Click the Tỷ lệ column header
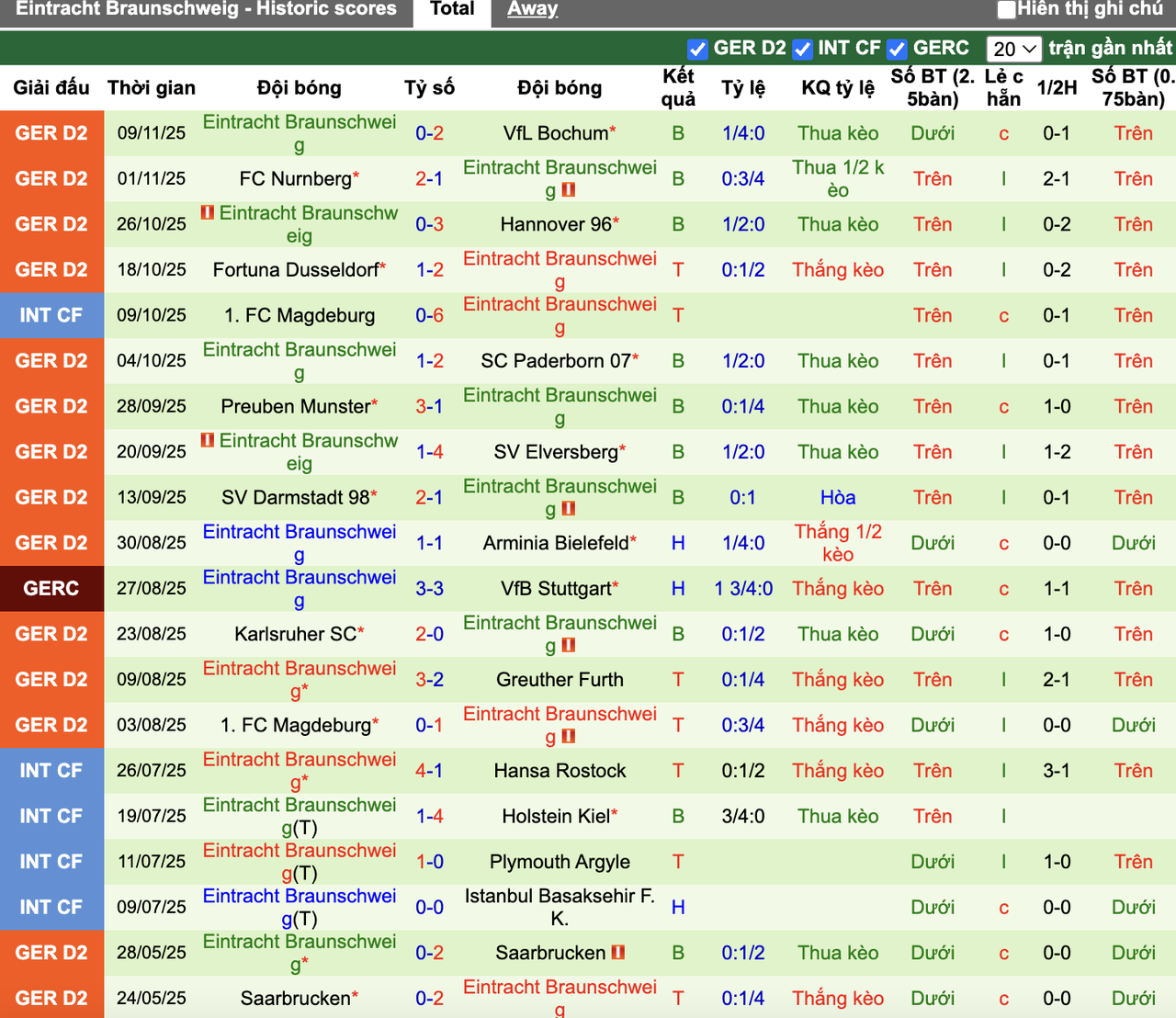Viewport: 1176px width, 1018px height. tap(743, 88)
